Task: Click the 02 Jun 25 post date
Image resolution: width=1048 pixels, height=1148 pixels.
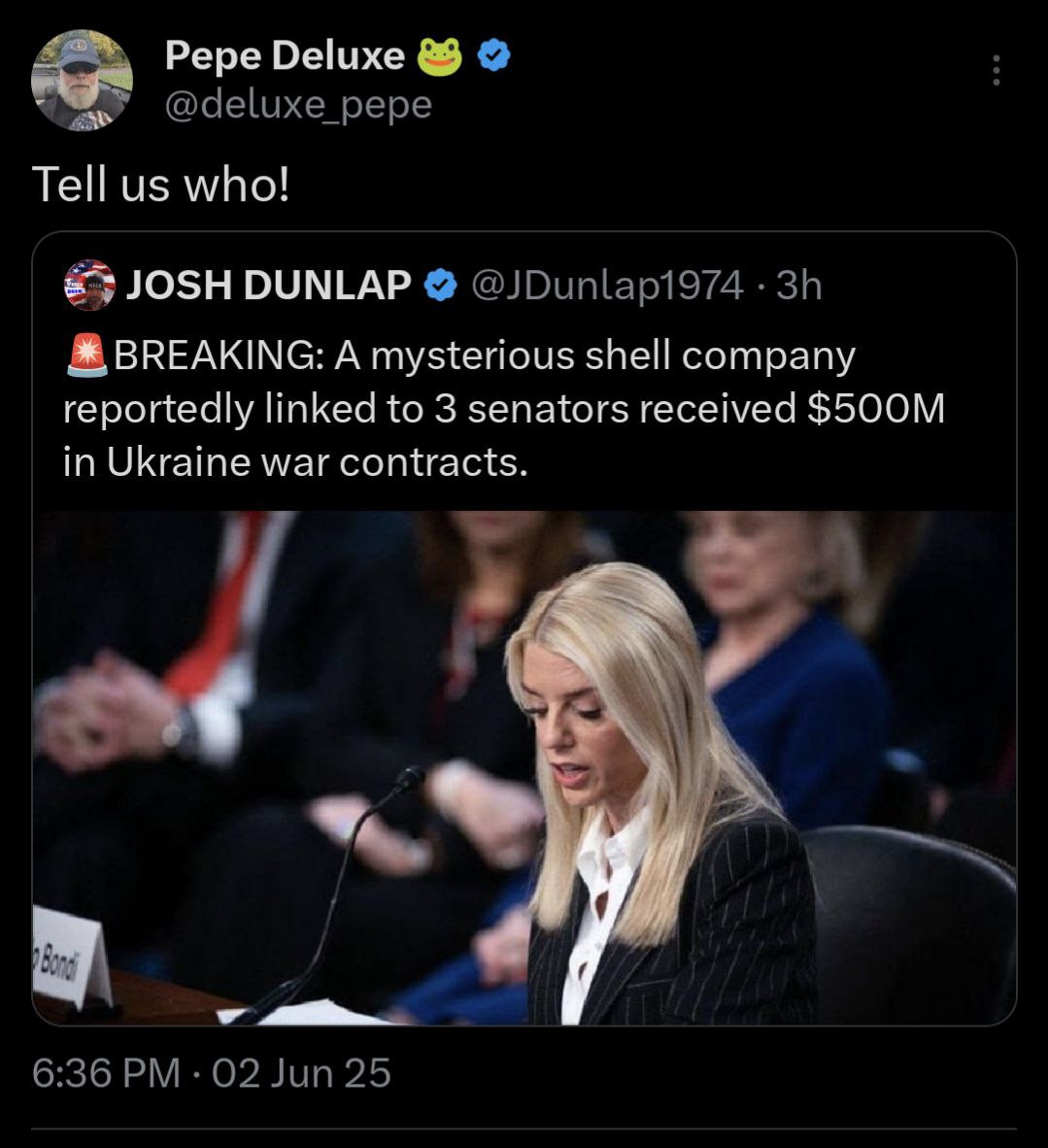Action: pyautogui.click(x=301, y=1073)
